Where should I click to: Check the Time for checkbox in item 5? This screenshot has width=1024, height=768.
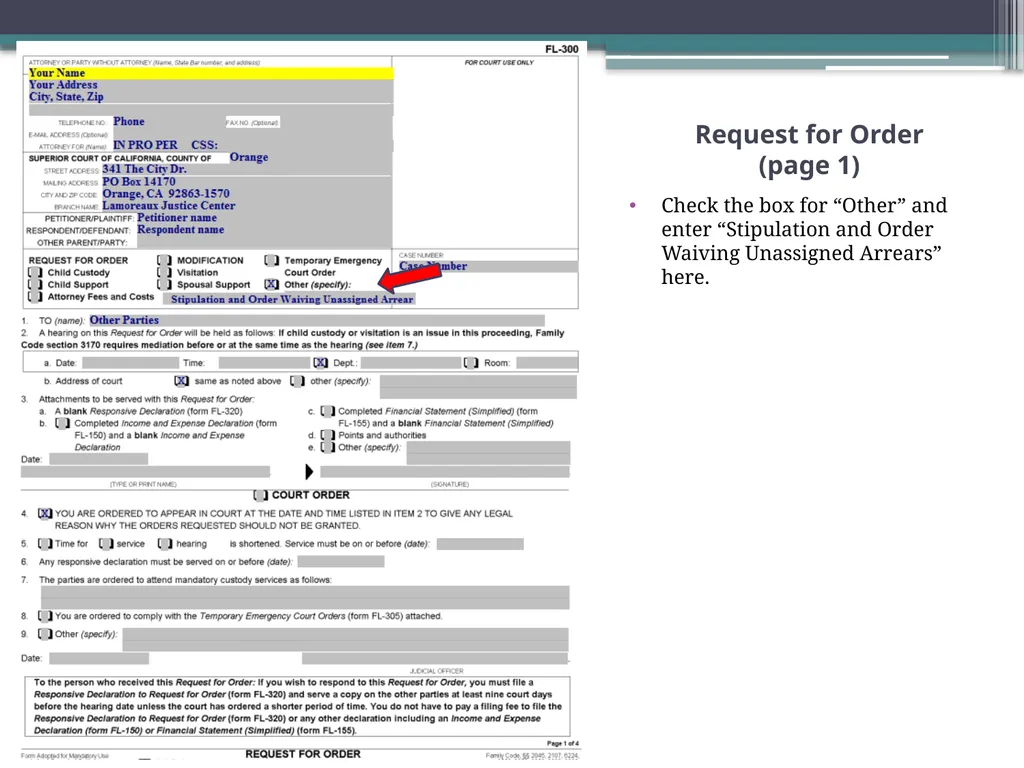coord(45,543)
